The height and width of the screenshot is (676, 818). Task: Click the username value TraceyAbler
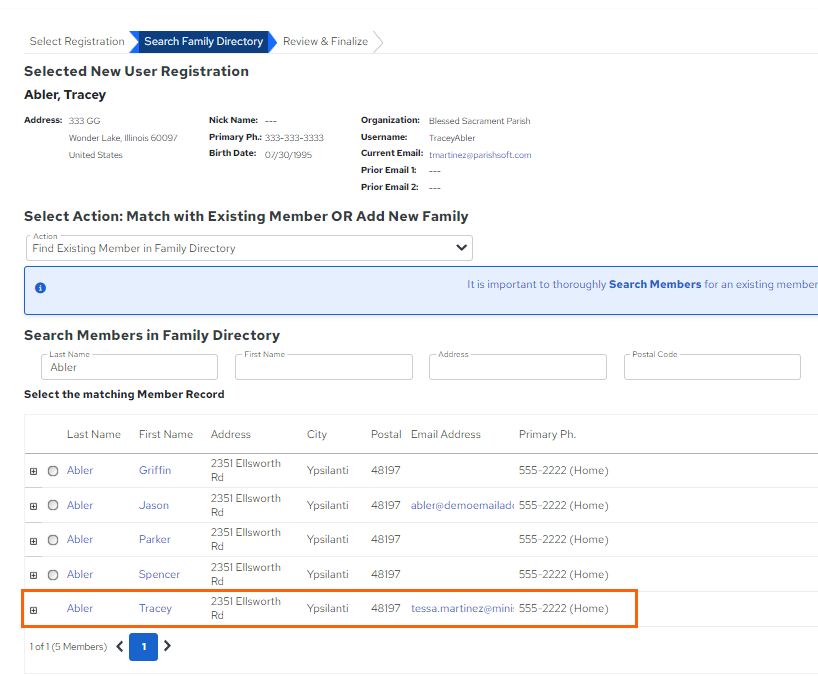[452, 138]
